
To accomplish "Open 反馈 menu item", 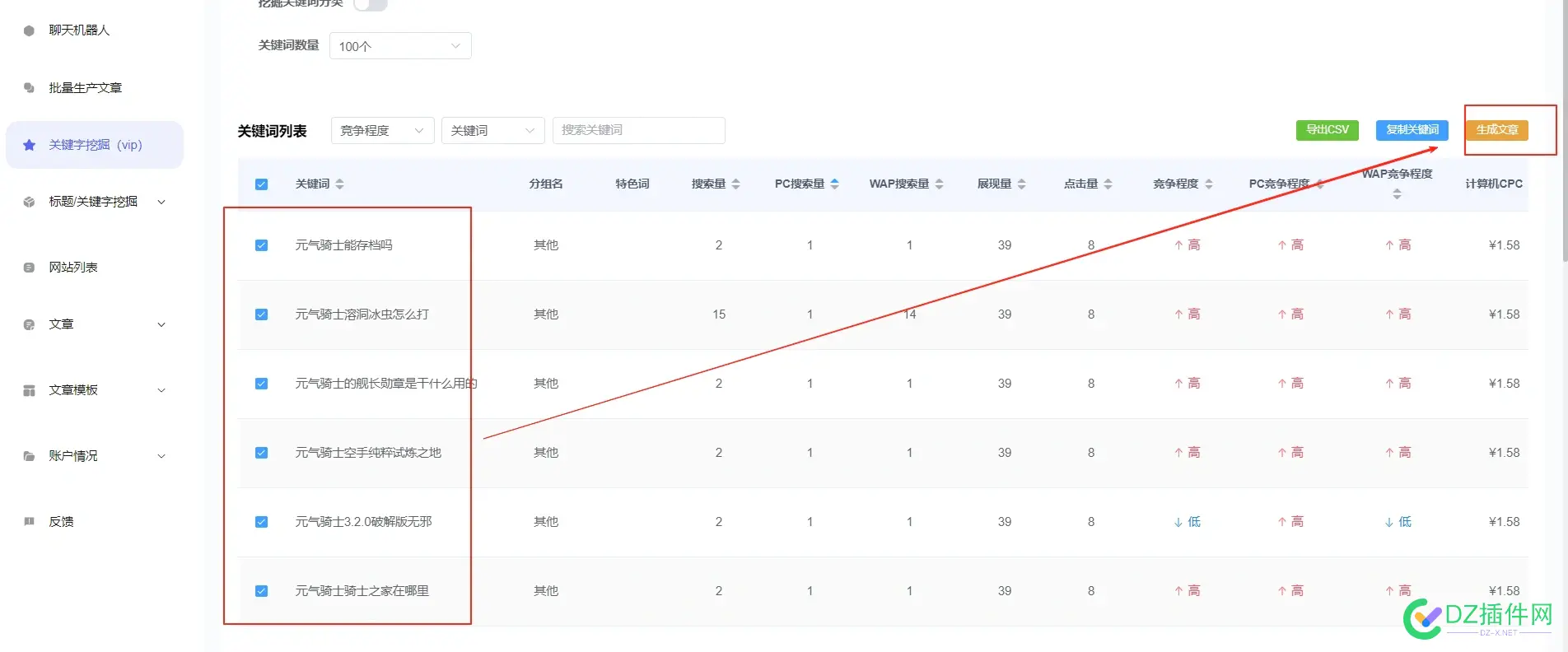I will (x=61, y=521).
